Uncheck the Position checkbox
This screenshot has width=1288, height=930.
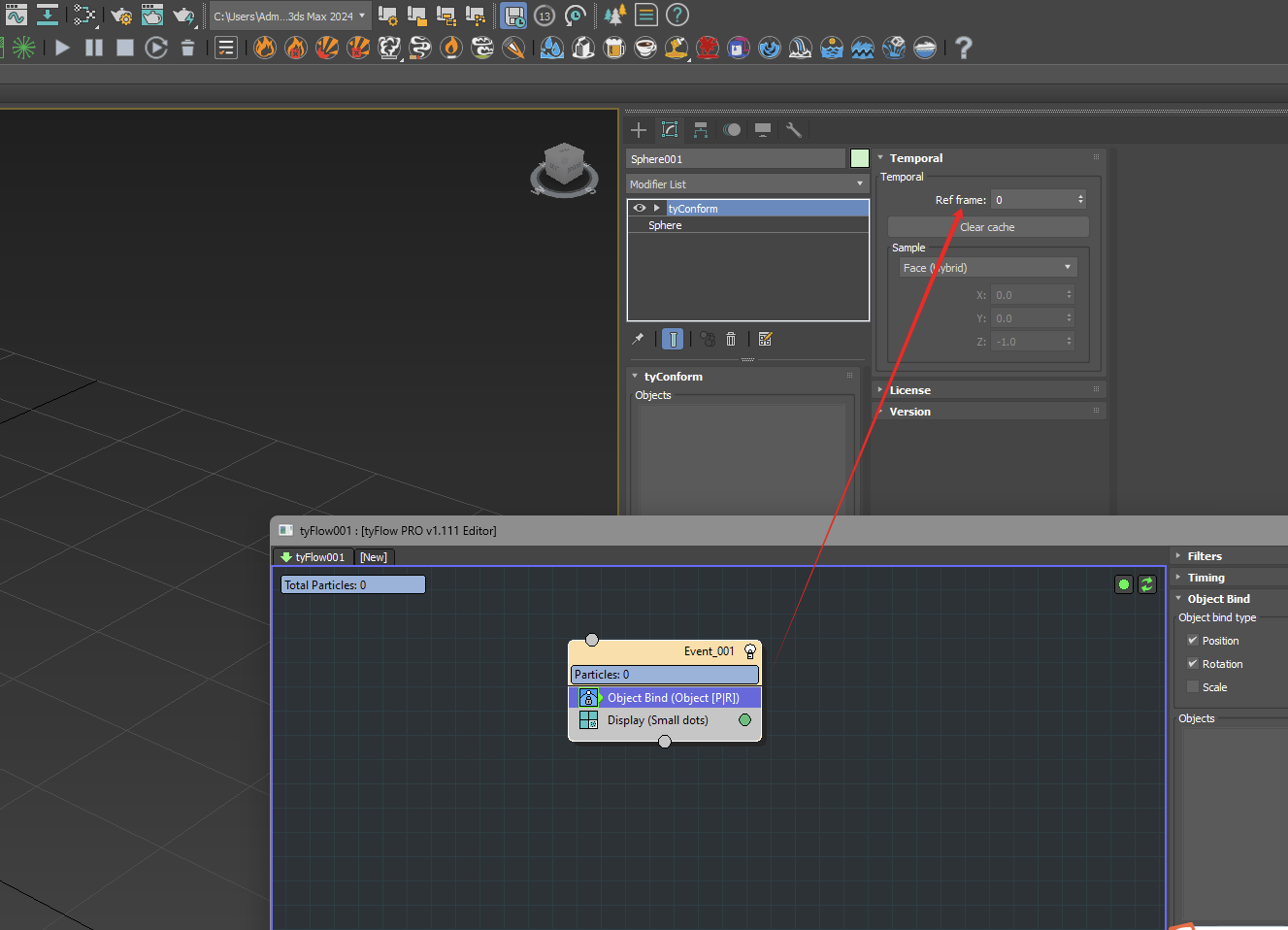coord(1193,641)
